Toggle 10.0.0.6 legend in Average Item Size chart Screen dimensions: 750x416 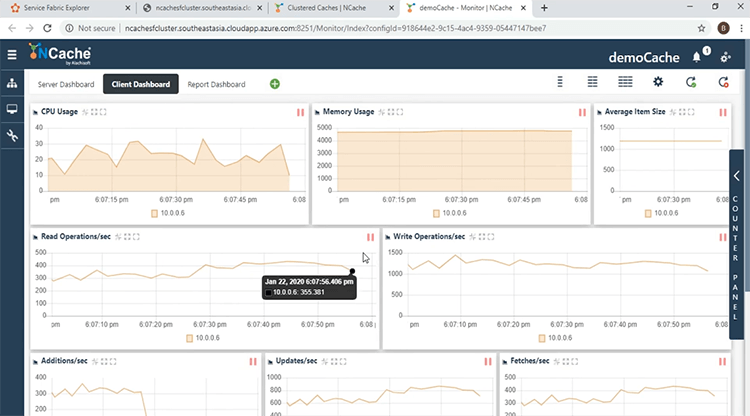coord(662,213)
